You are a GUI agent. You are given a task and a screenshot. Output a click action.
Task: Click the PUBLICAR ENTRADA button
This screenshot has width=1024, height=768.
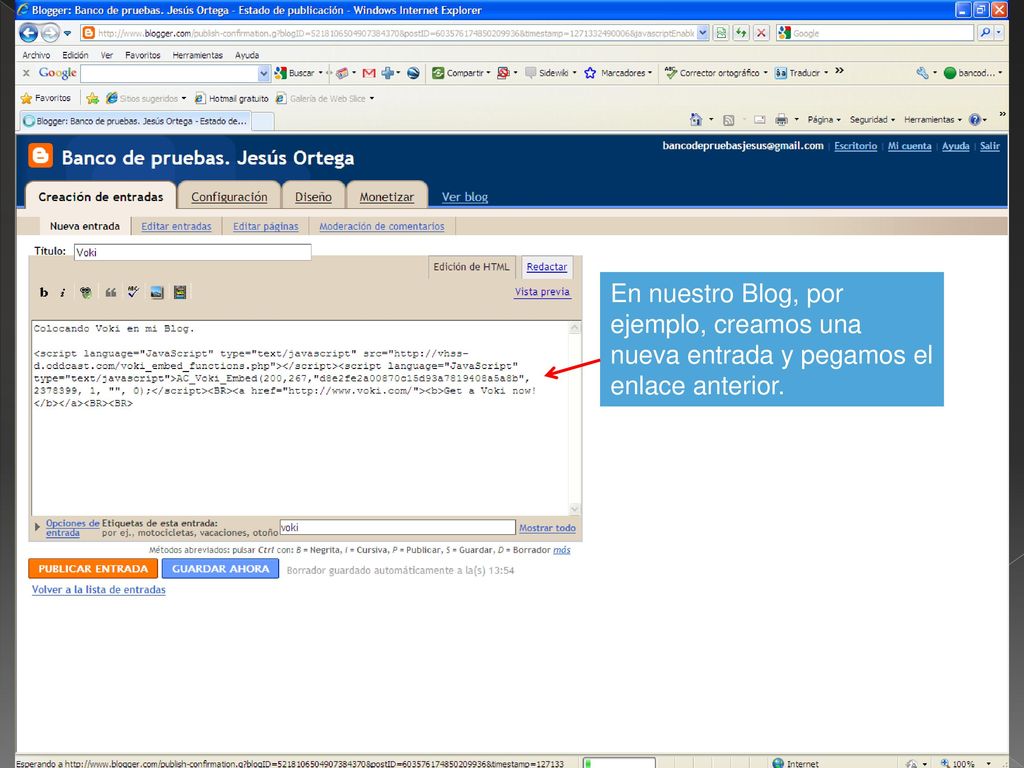[93, 569]
